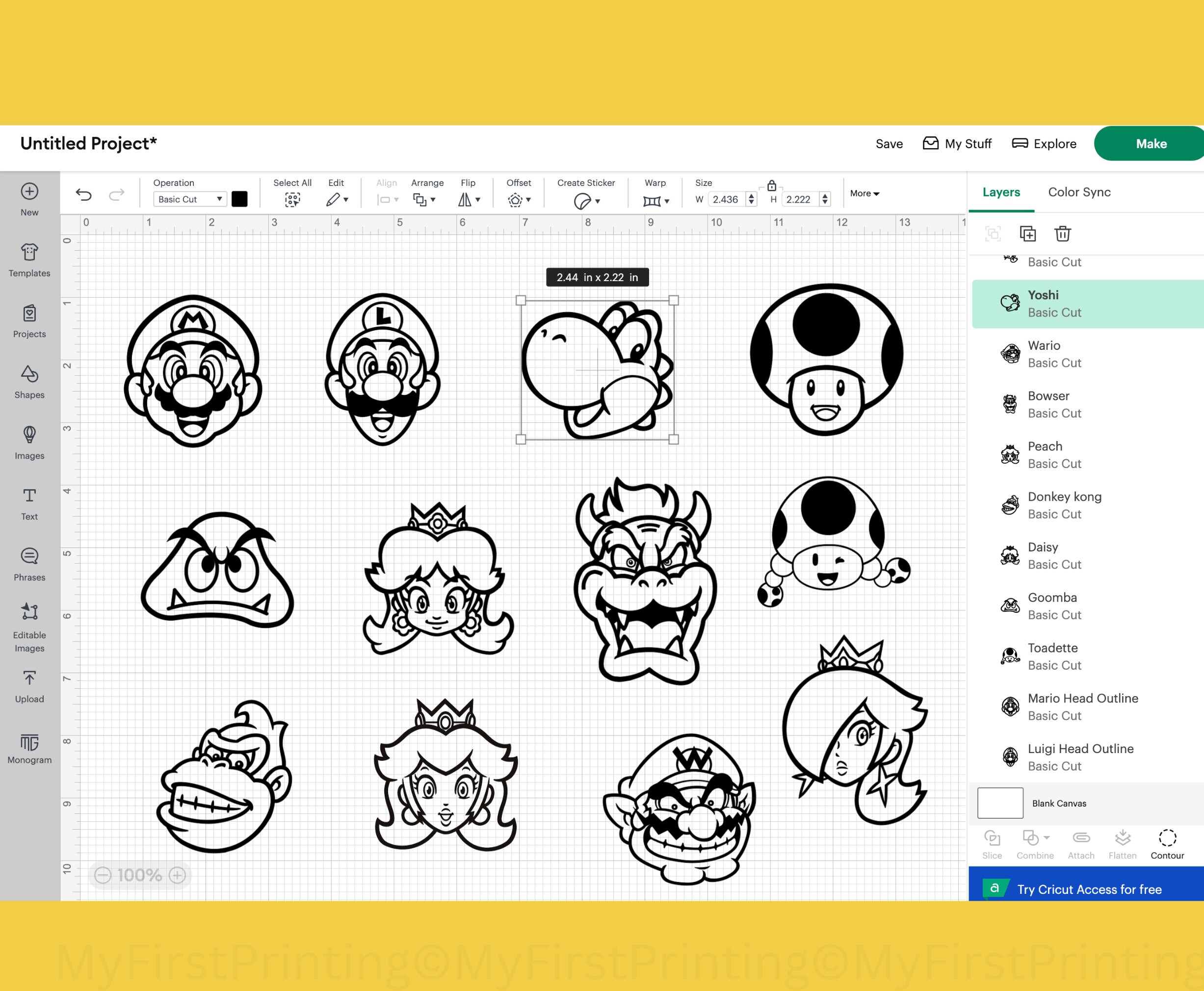Open the cut color swatch picker
This screenshot has height=991, width=1204.
coord(240,199)
